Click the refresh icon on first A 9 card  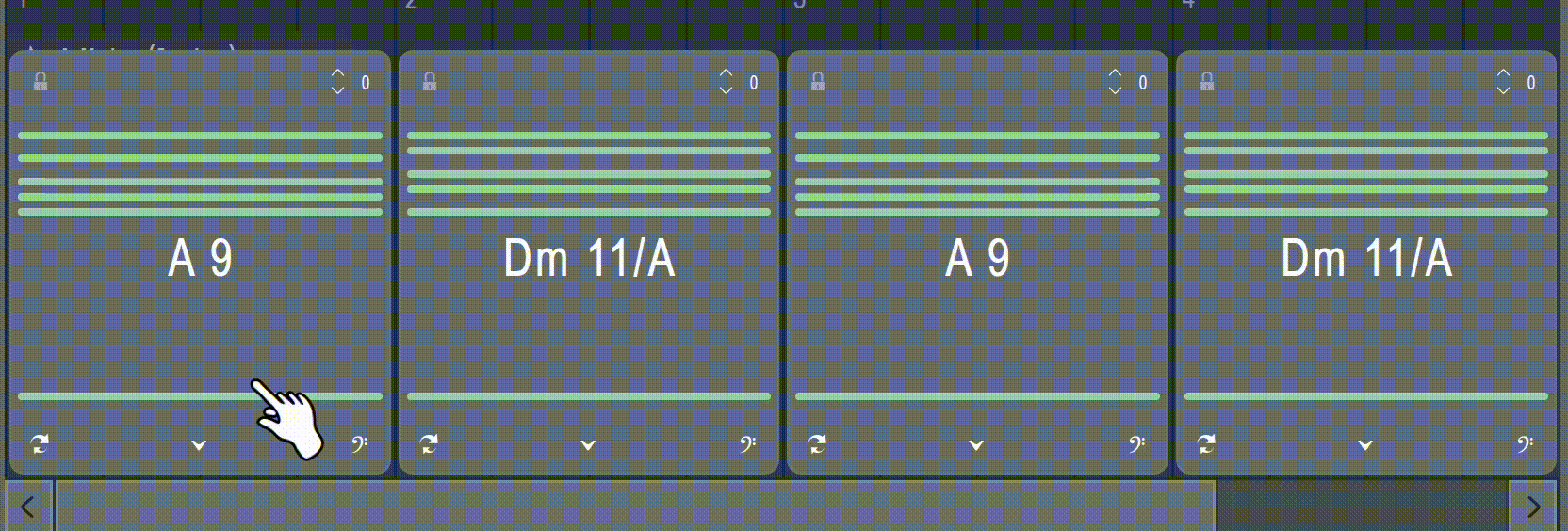[40, 443]
